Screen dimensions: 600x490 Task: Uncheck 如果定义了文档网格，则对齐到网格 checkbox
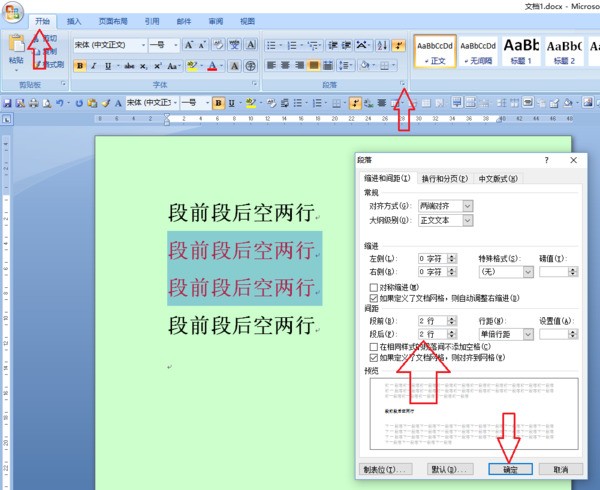(373, 357)
